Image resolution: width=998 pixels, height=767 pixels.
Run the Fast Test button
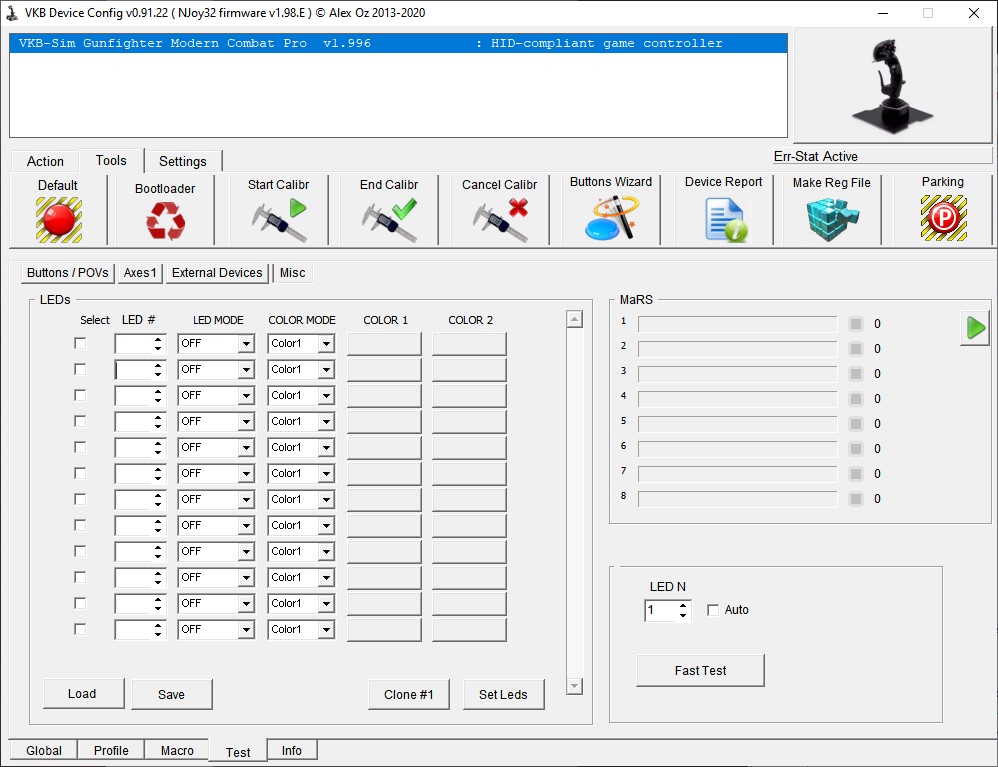(x=700, y=670)
